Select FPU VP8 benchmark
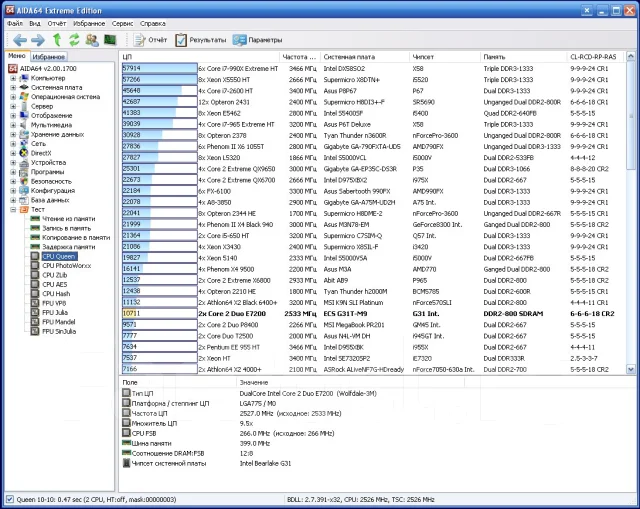 point(54,303)
